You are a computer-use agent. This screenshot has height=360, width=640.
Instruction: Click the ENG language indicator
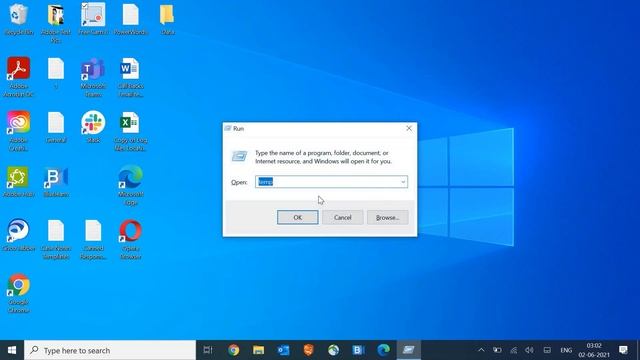566,350
